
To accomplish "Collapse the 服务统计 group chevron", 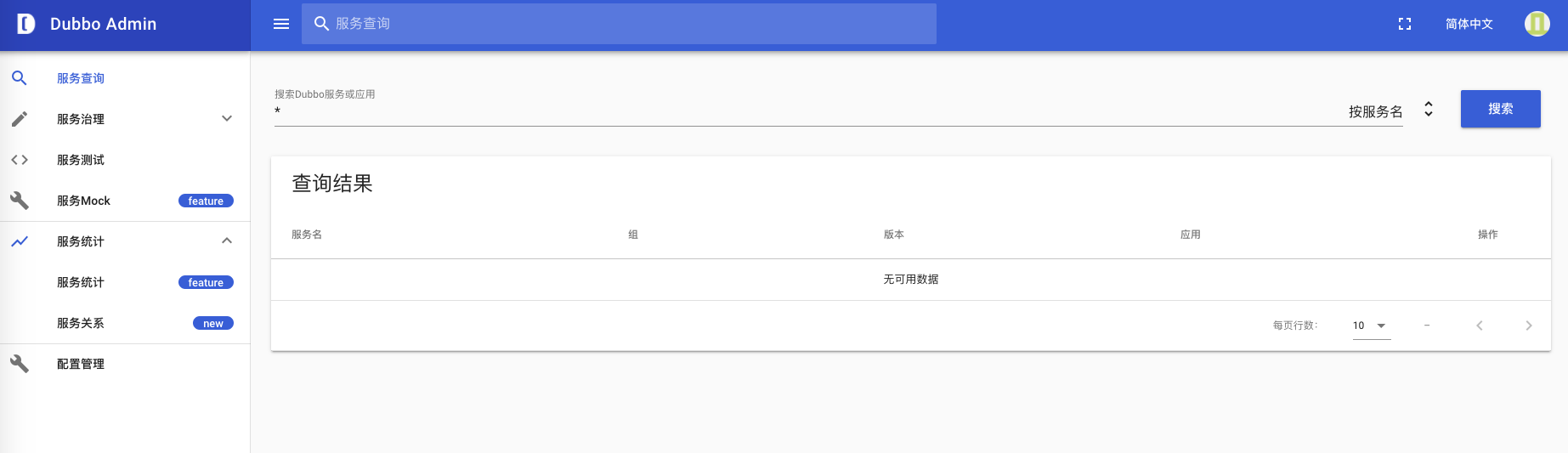I will point(227,241).
